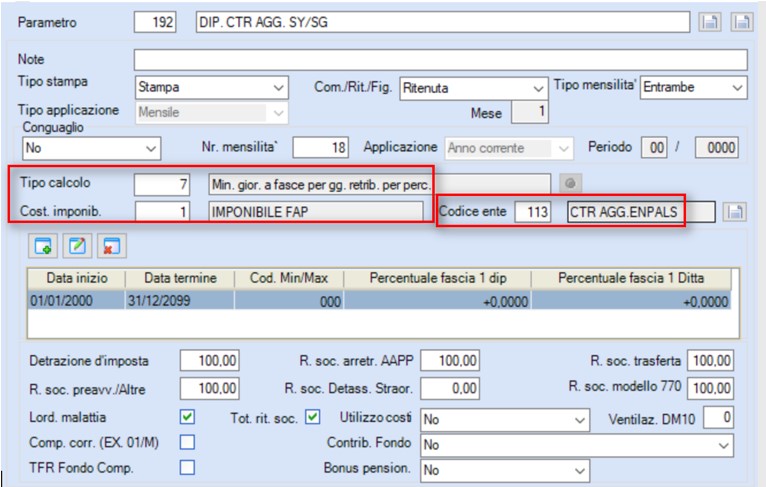Click the delete row icon with red X

coord(111,246)
